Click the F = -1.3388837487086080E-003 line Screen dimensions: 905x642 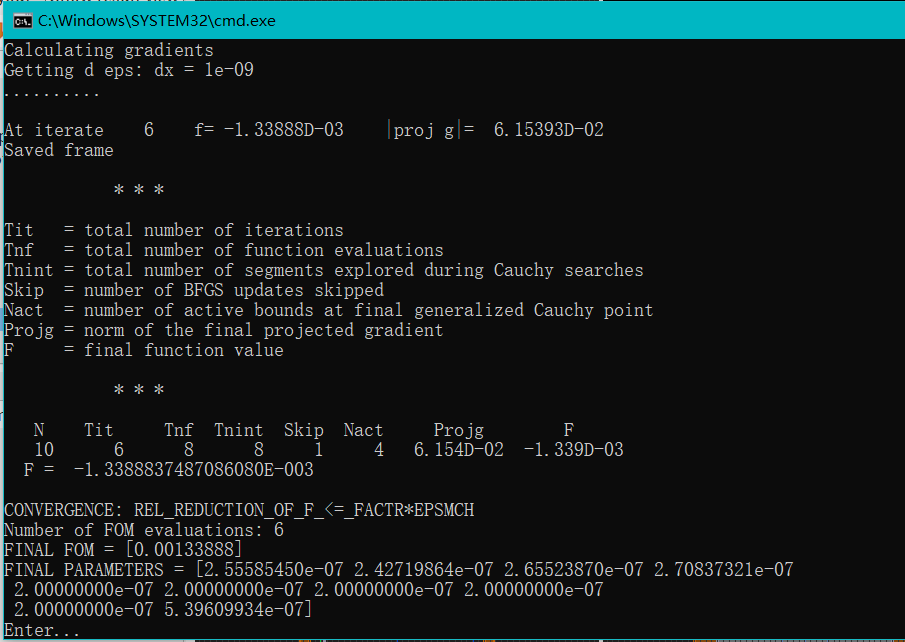point(169,470)
